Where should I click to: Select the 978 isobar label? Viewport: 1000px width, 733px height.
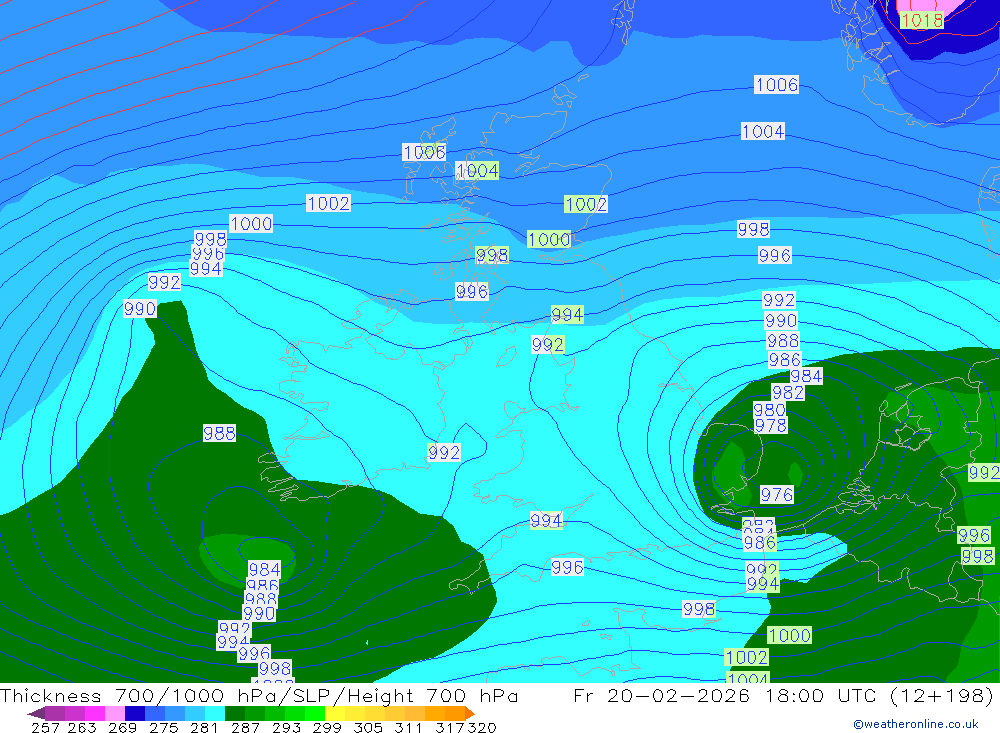coord(771,425)
